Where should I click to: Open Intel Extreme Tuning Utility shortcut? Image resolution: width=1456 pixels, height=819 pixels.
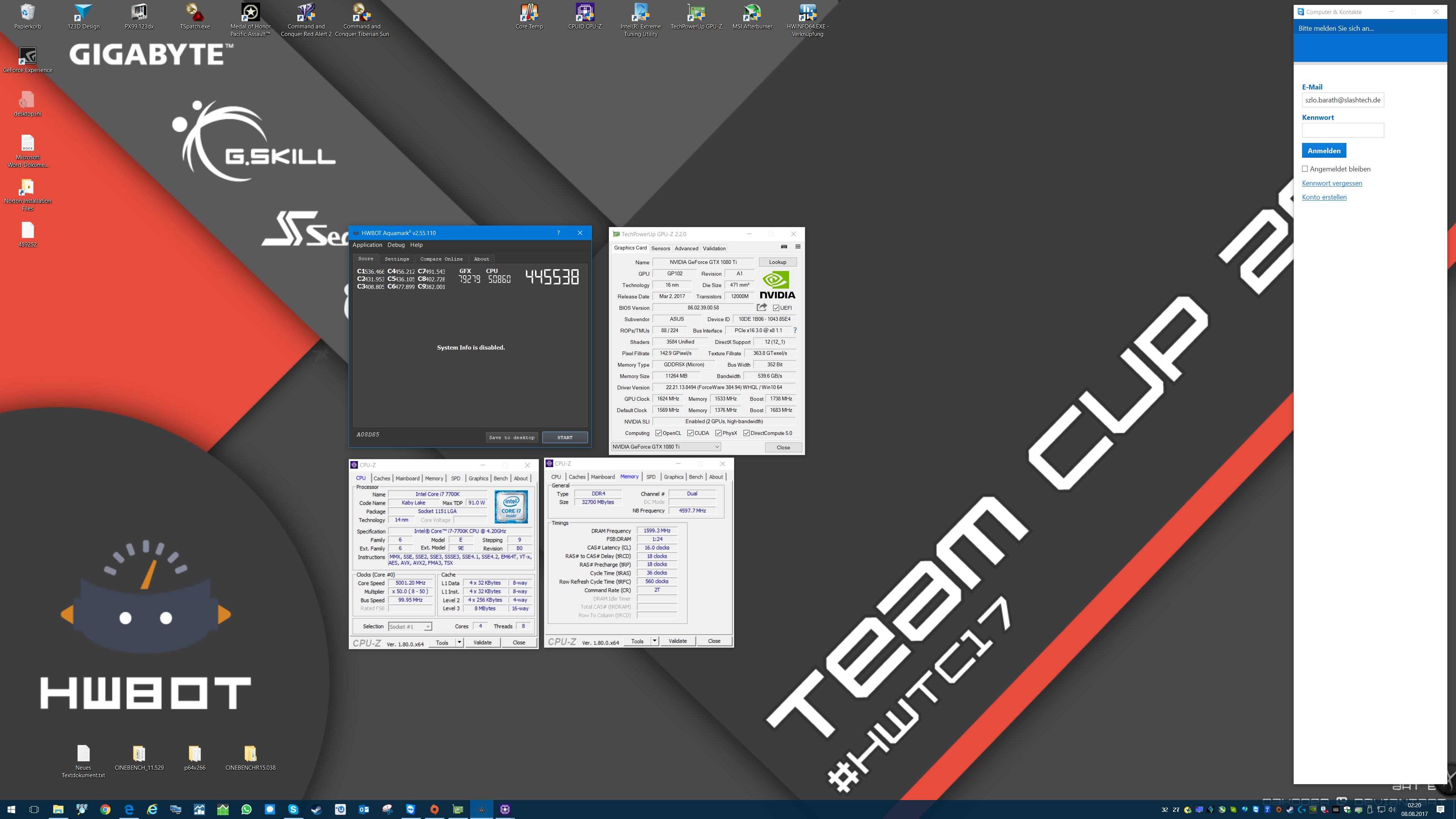(640, 20)
